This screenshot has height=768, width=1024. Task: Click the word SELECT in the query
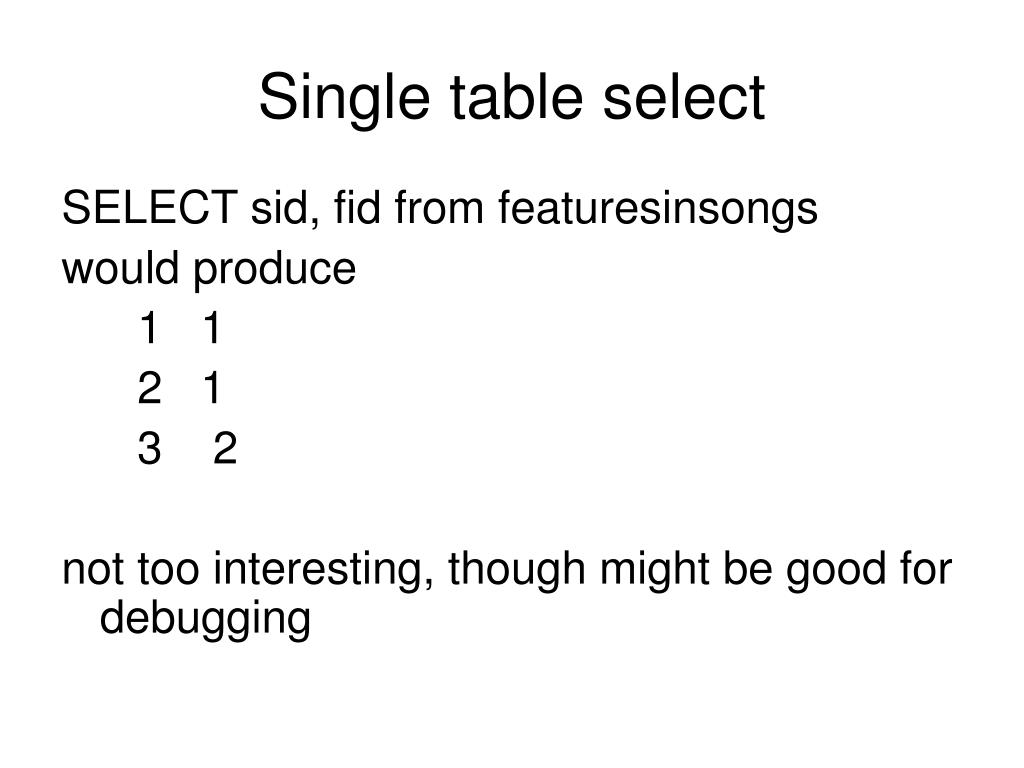click(x=149, y=208)
